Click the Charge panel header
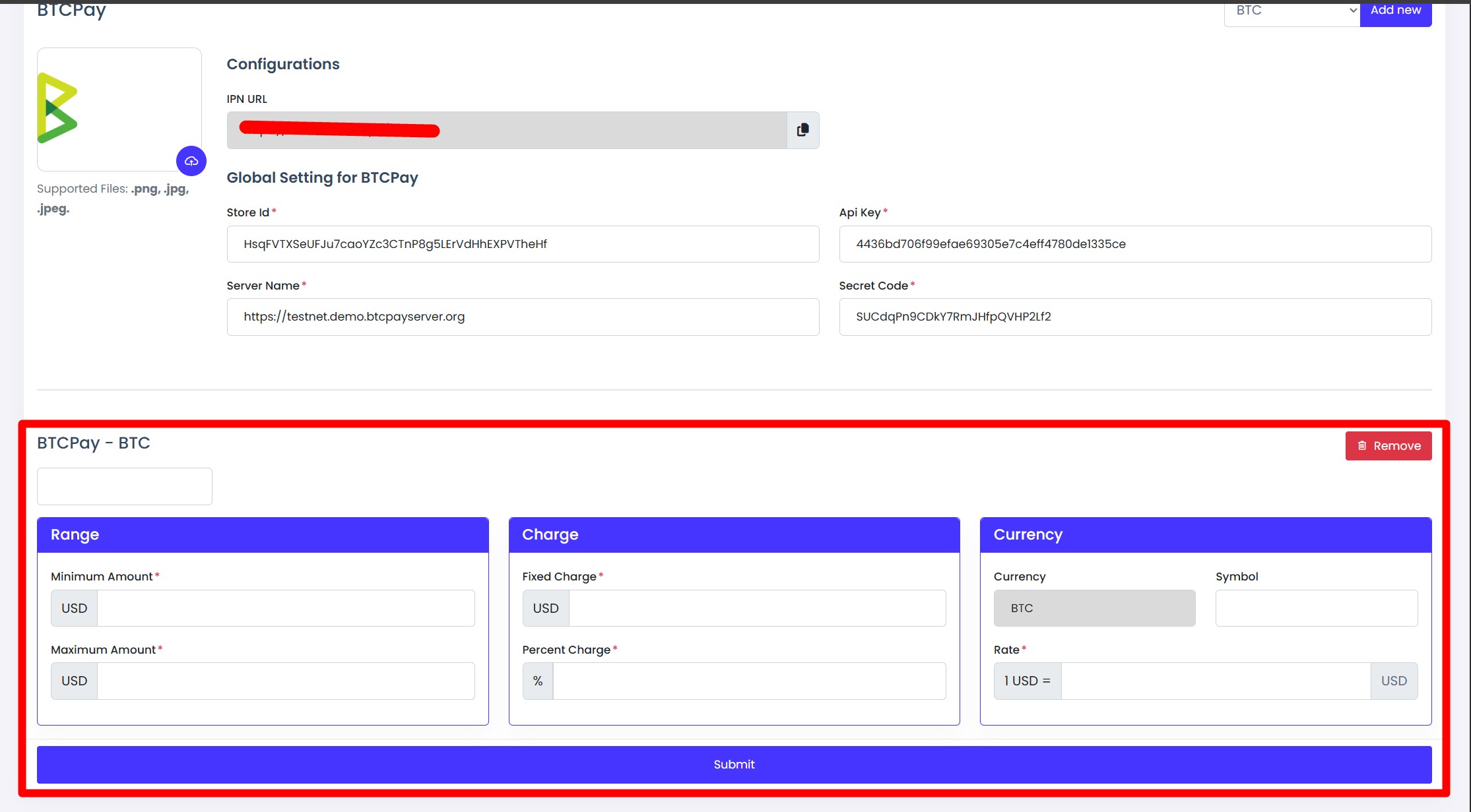This screenshot has height=812, width=1471. 734,535
